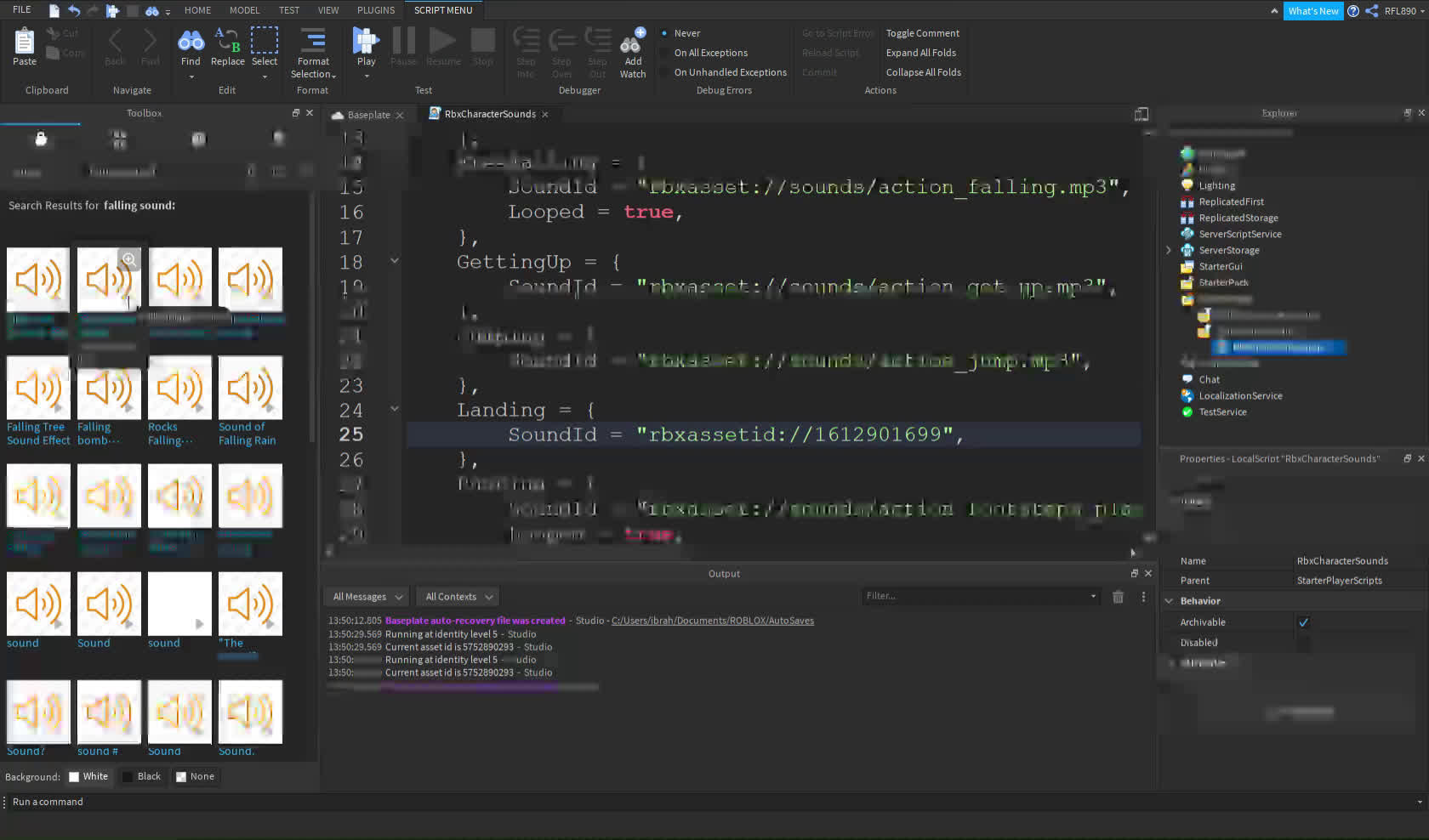1429x840 pixels.
Task: Clear output with the trash icon
Action: (x=1118, y=597)
